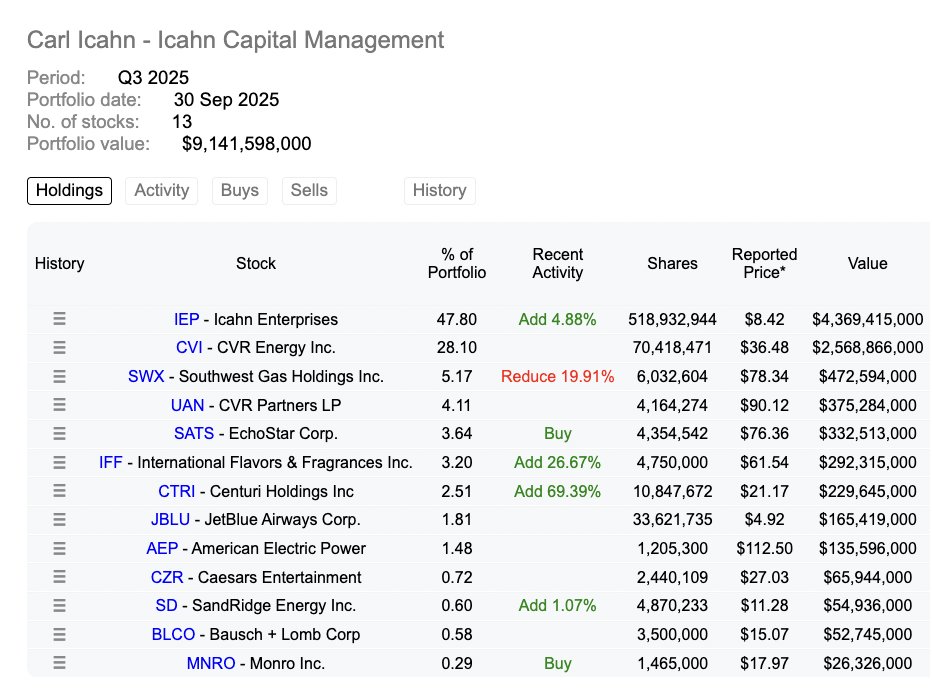932x698 pixels.
Task: Open history icon for MNRO row
Action: [x=59, y=663]
